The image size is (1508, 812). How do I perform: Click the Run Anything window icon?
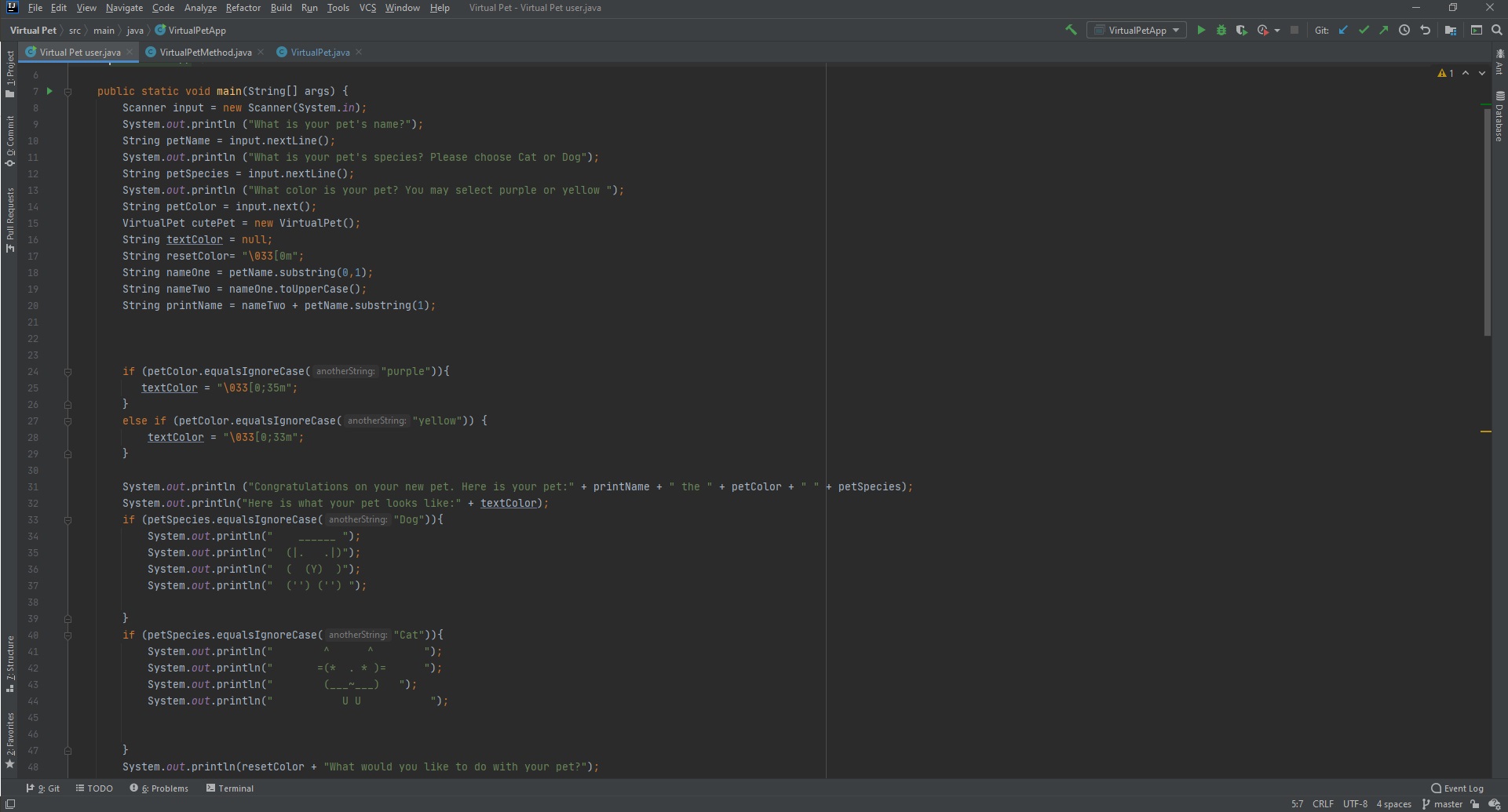pos(1476,30)
